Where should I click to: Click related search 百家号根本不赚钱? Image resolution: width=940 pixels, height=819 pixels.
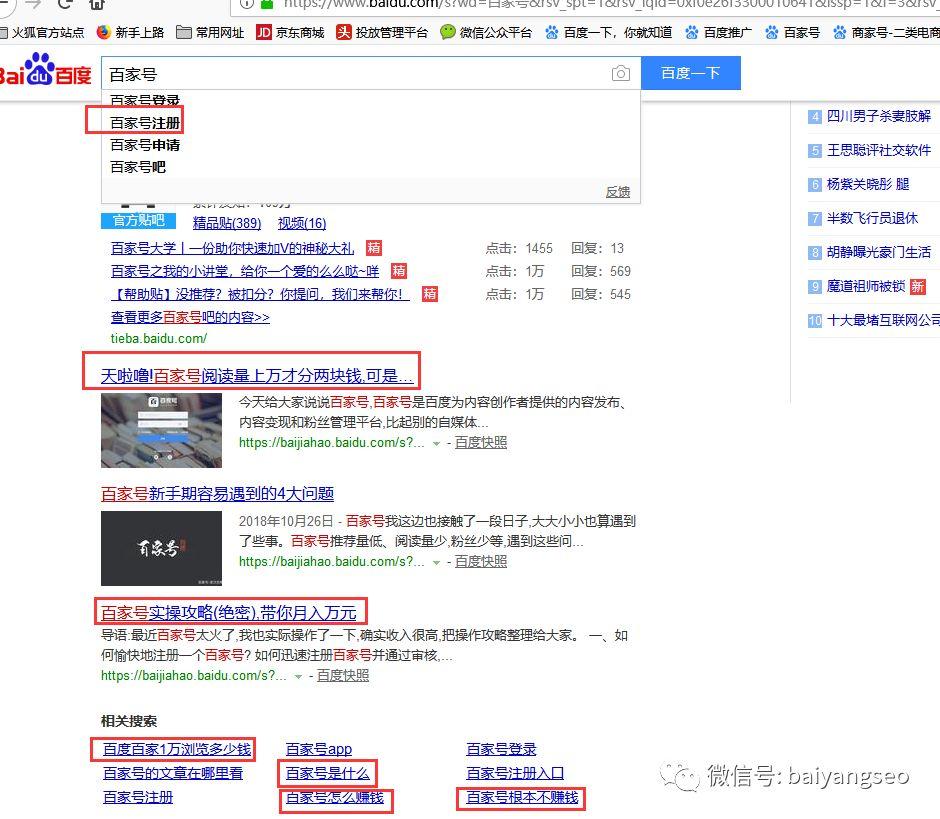[522, 797]
